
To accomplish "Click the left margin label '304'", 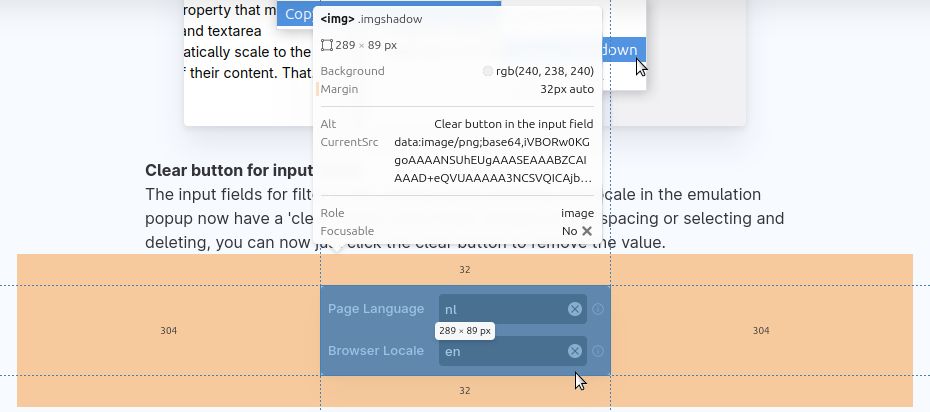I will 168,331.
